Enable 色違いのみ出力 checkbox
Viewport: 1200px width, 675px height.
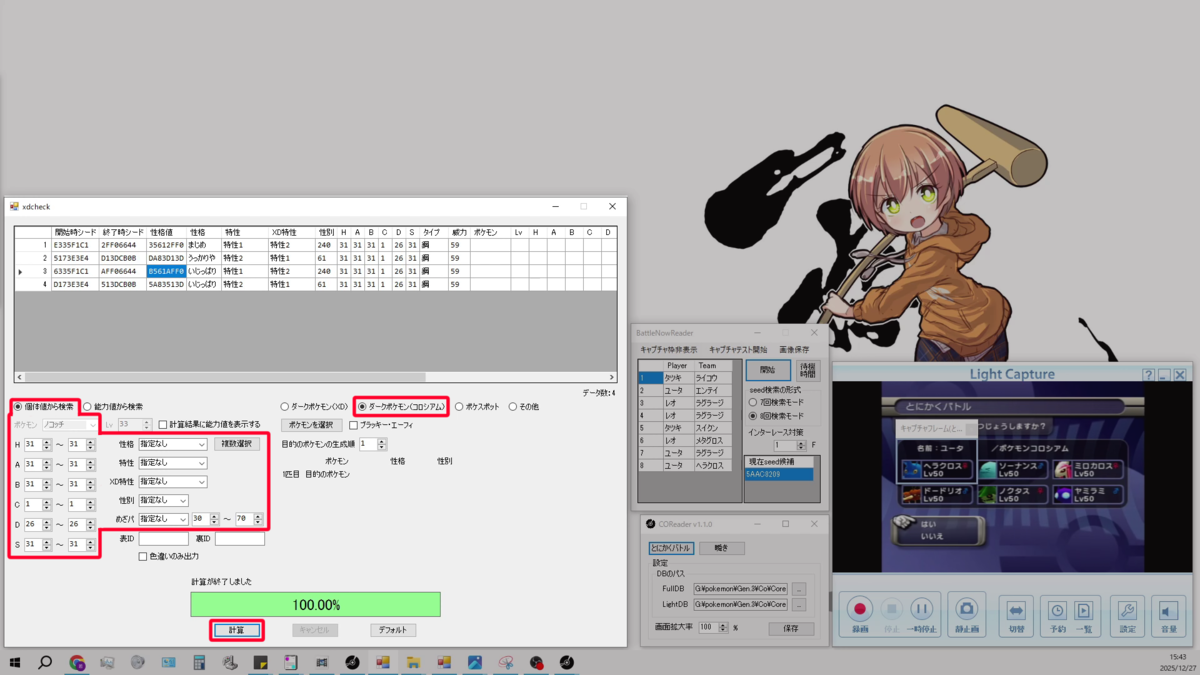pyautogui.click(x=168, y=557)
